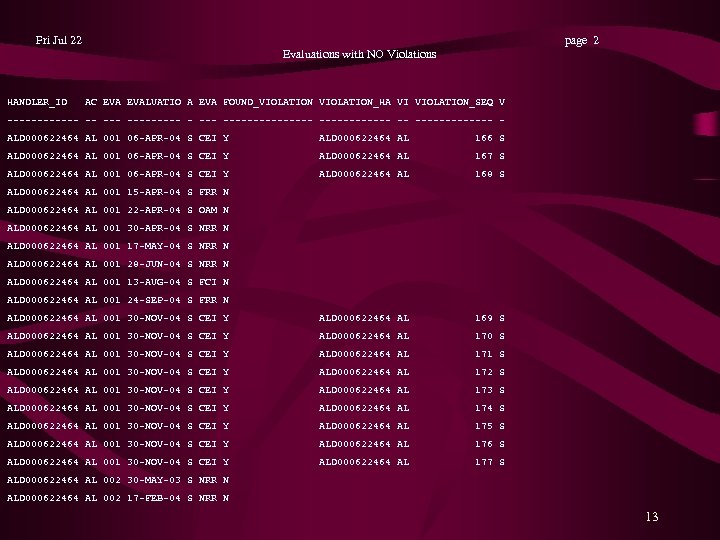
Task: Click slide number "13" in the corner
Action: pos(652,517)
